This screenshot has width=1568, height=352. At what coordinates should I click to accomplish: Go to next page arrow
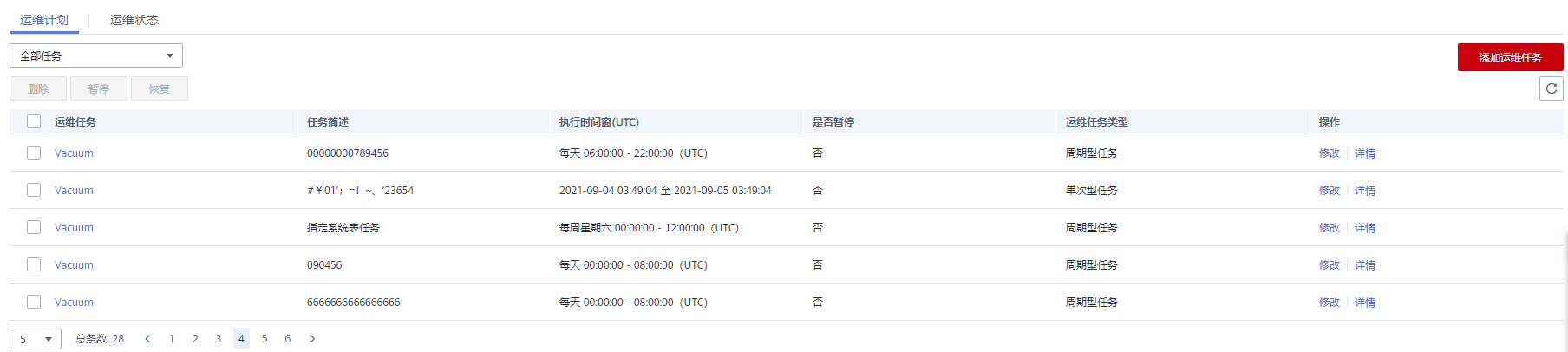(312, 339)
